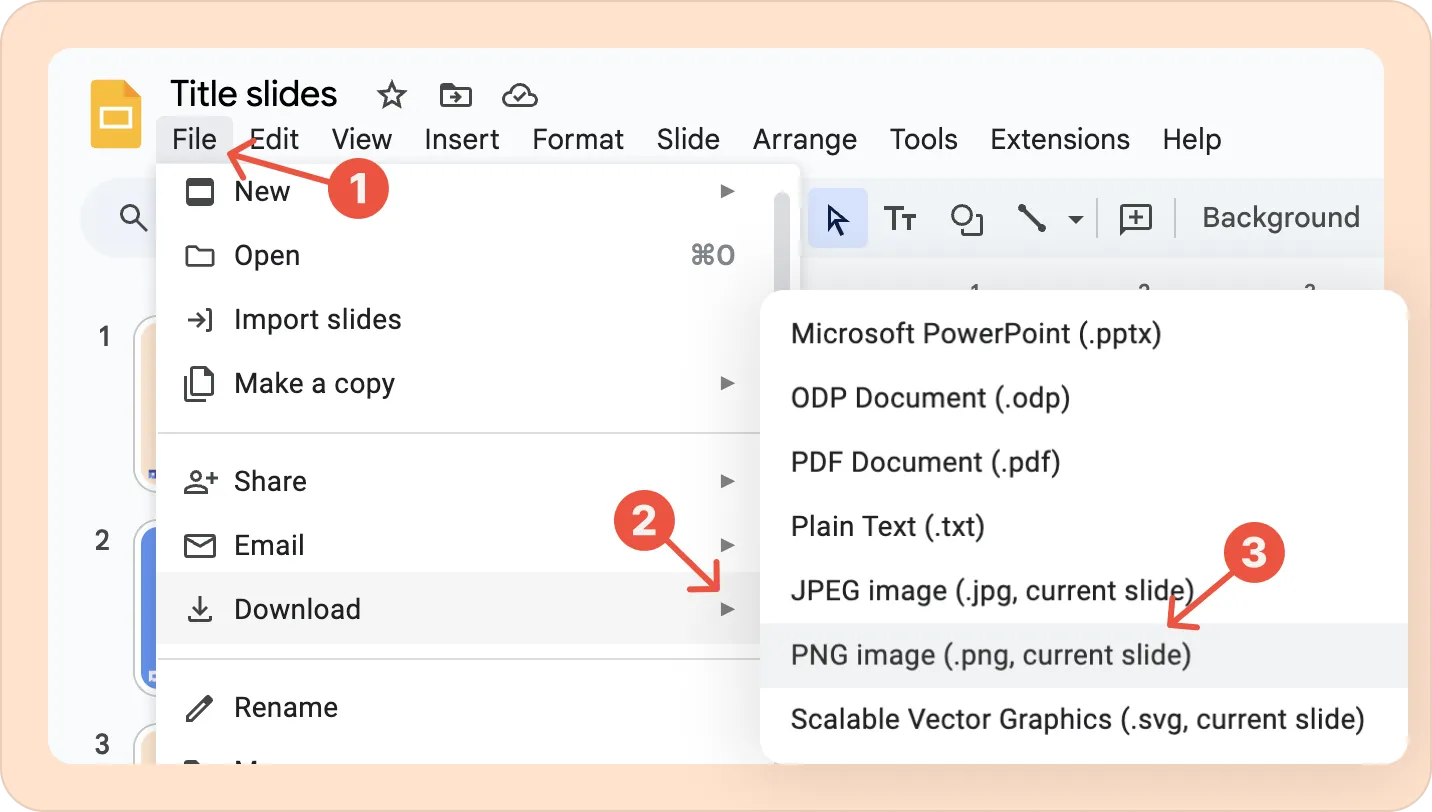Open the View menu
This screenshot has height=812, width=1432.
click(x=362, y=139)
